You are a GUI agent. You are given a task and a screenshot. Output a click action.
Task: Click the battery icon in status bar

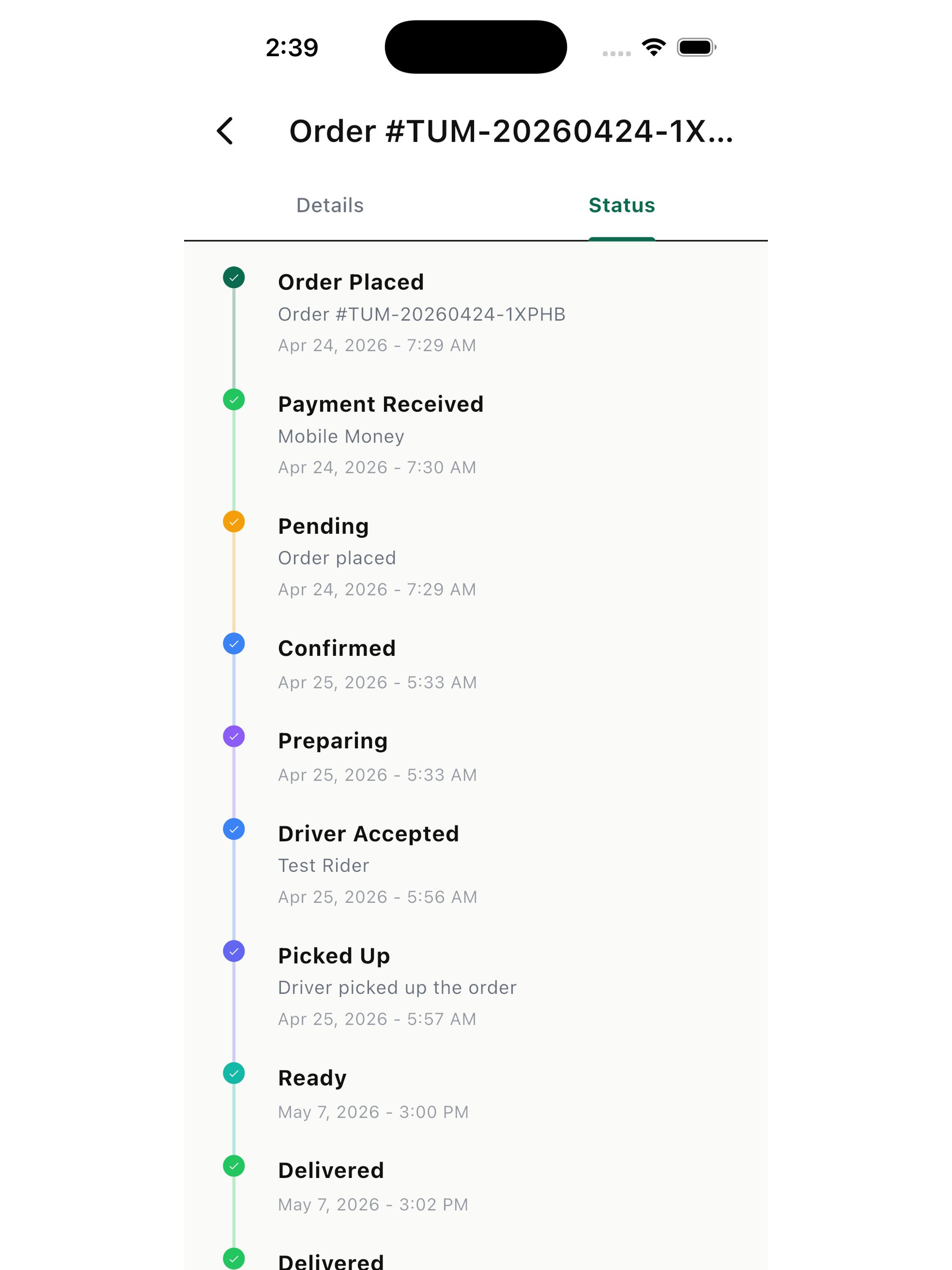click(696, 47)
